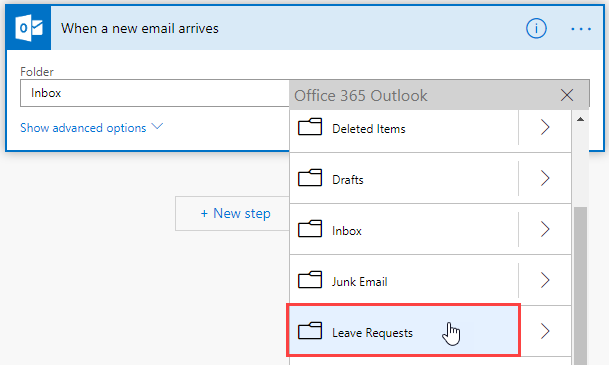Click the folder icon beside Drafts
Viewport: 609px width, 365px height.
[x=310, y=178]
